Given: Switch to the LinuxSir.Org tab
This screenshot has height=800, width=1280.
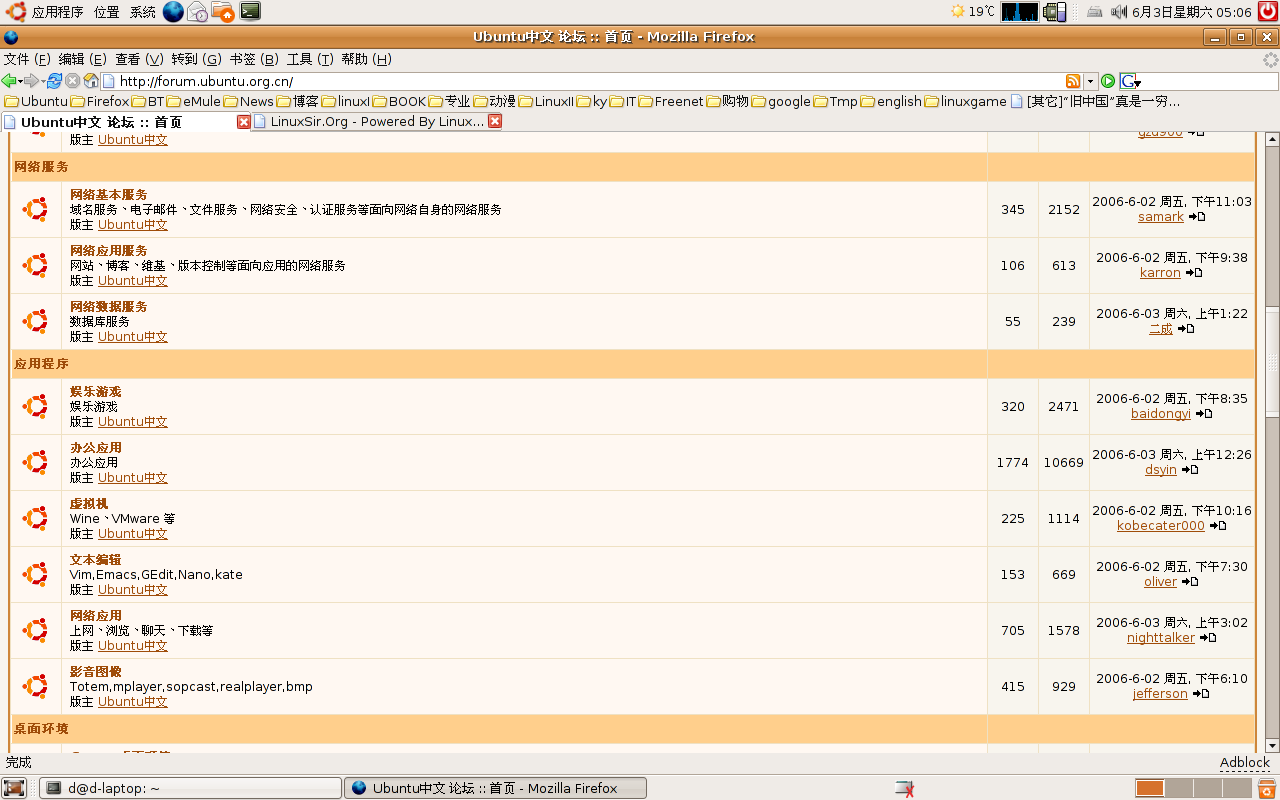Looking at the screenshot, I should (x=376, y=121).
